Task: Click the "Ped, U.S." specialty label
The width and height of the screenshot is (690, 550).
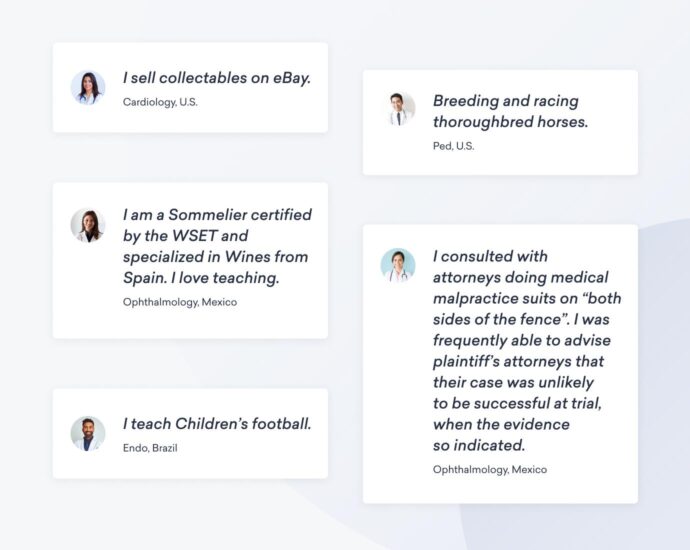Action: [x=453, y=146]
